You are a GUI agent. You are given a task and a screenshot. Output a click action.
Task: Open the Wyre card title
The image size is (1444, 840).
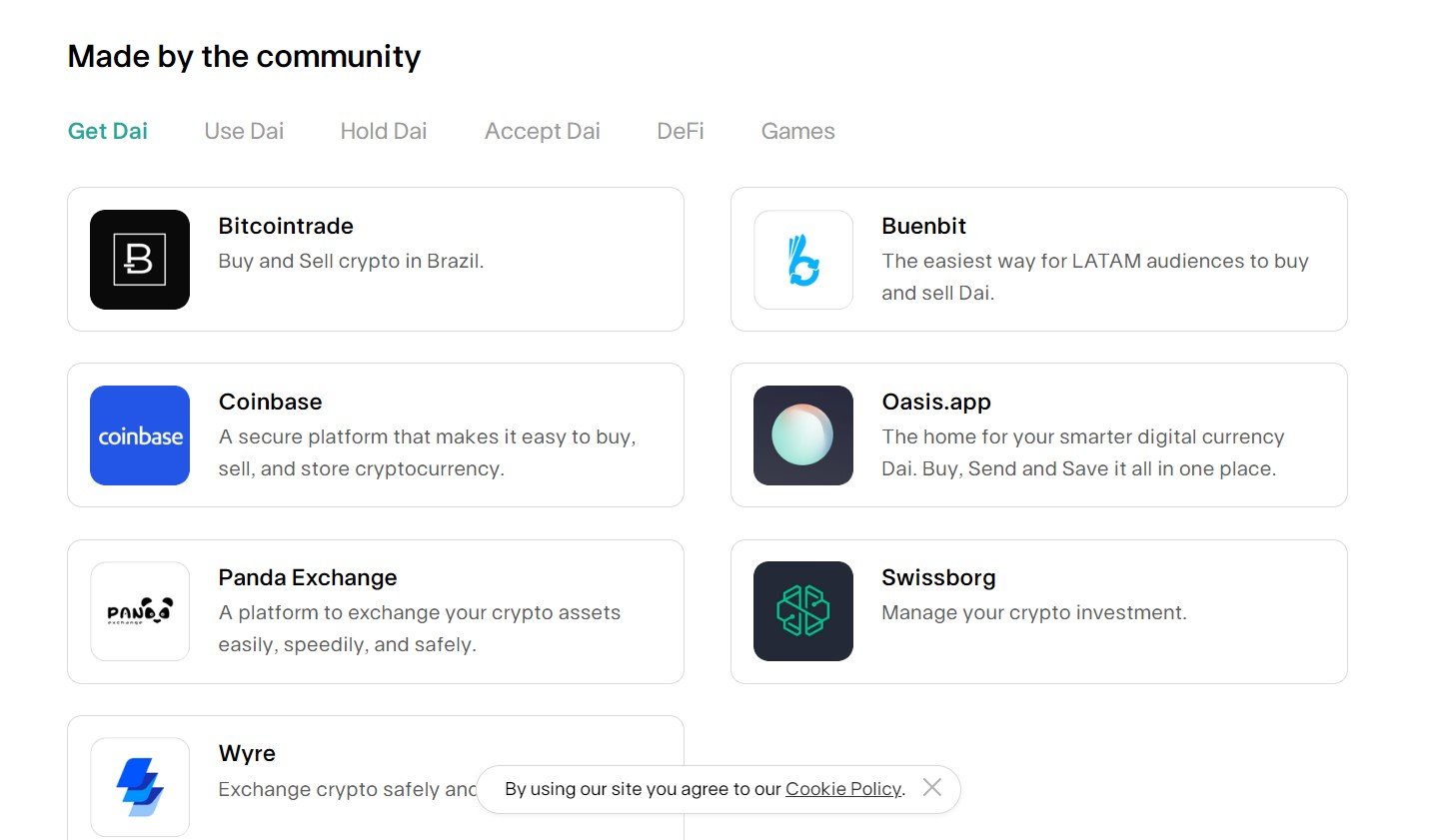[247, 753]
